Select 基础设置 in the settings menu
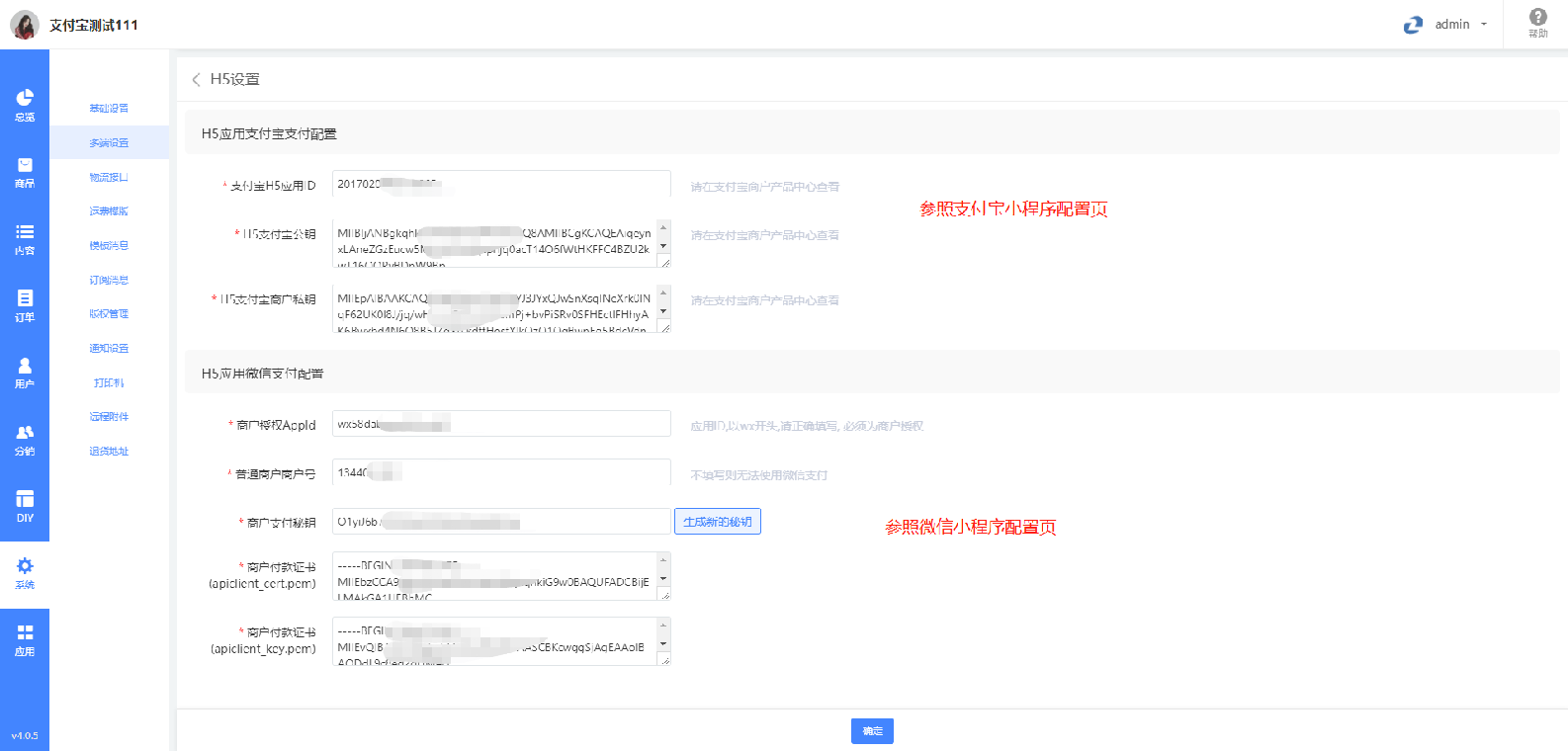 (x=109, y=109)
